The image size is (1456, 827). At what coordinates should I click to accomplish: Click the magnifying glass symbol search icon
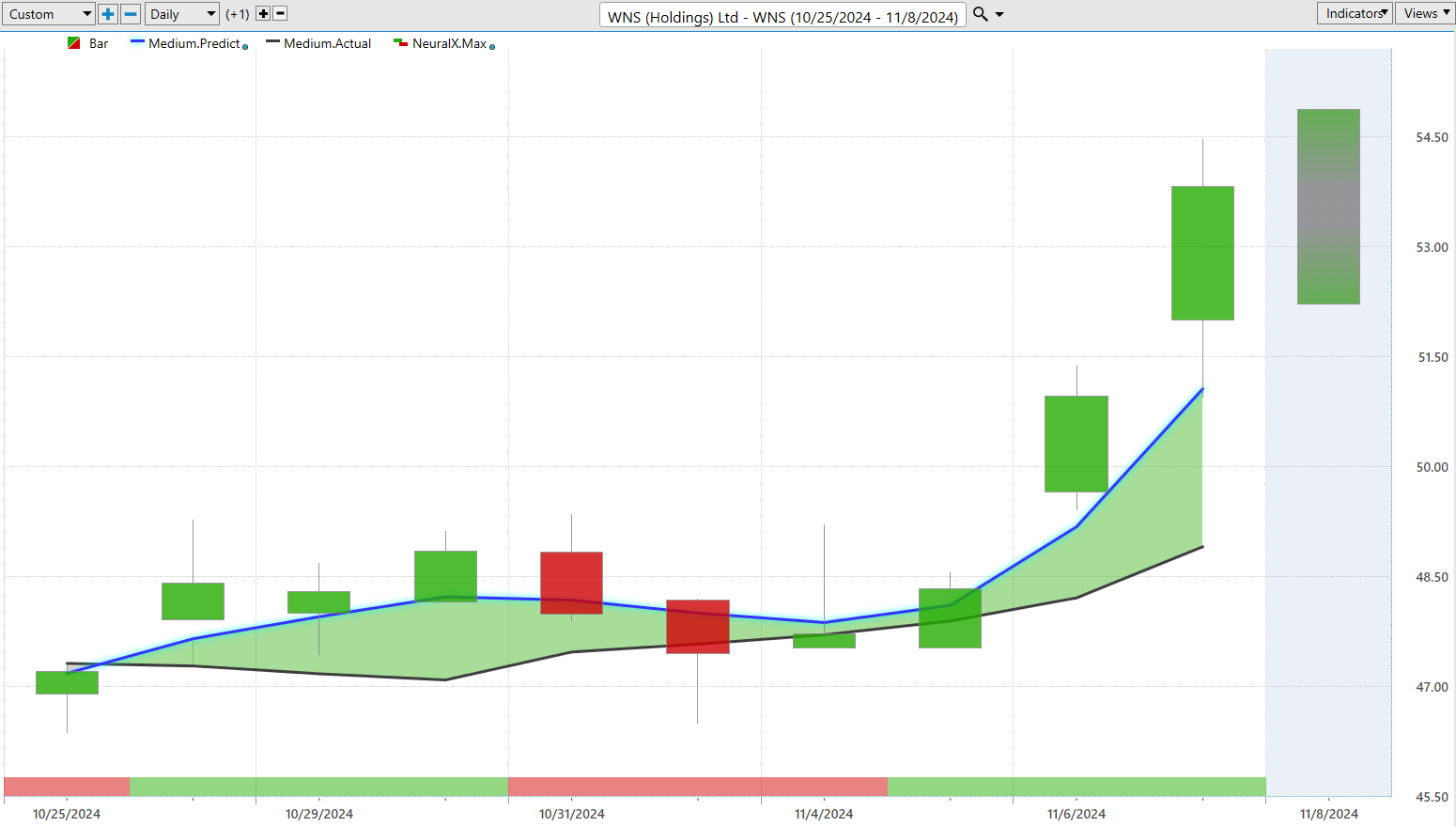tap(980, 14)
